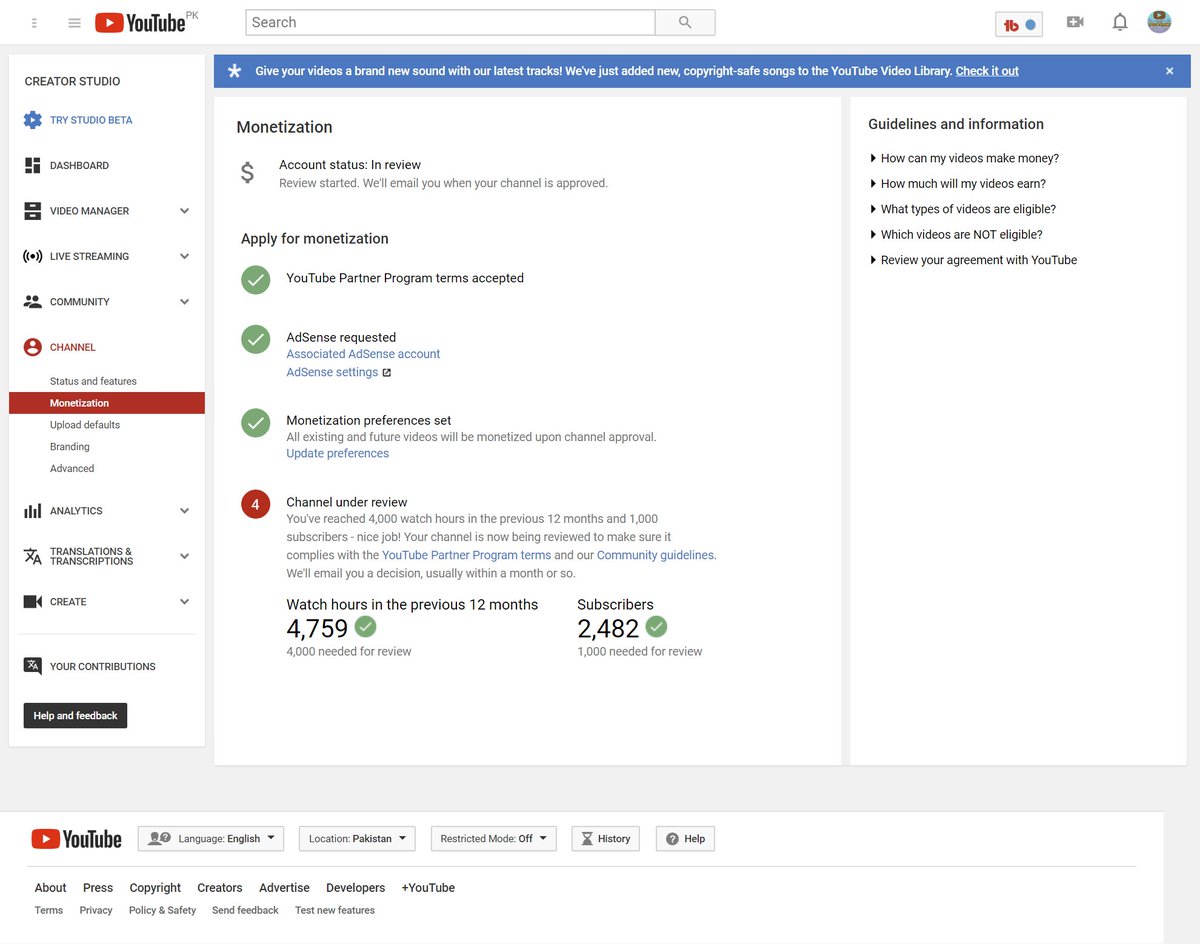The height and width of the screenshot is (944, 1200).
Task: Click the Your Contributions icon
Action: coord(33,666)
